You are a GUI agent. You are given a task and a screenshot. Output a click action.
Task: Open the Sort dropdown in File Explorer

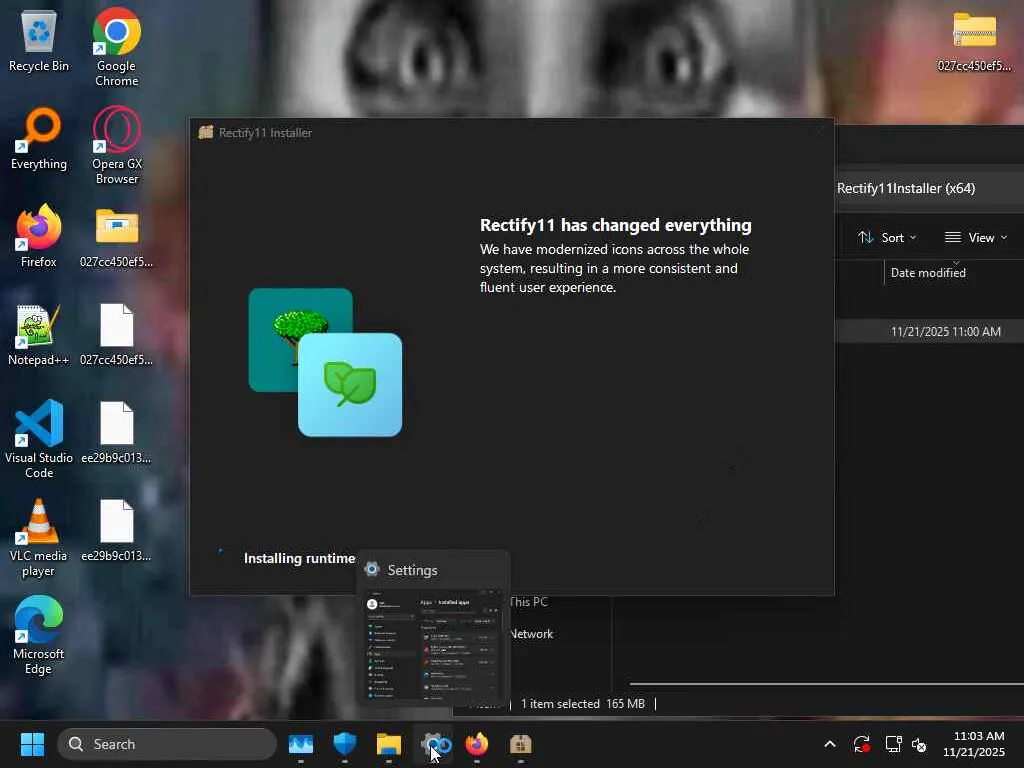887,238
